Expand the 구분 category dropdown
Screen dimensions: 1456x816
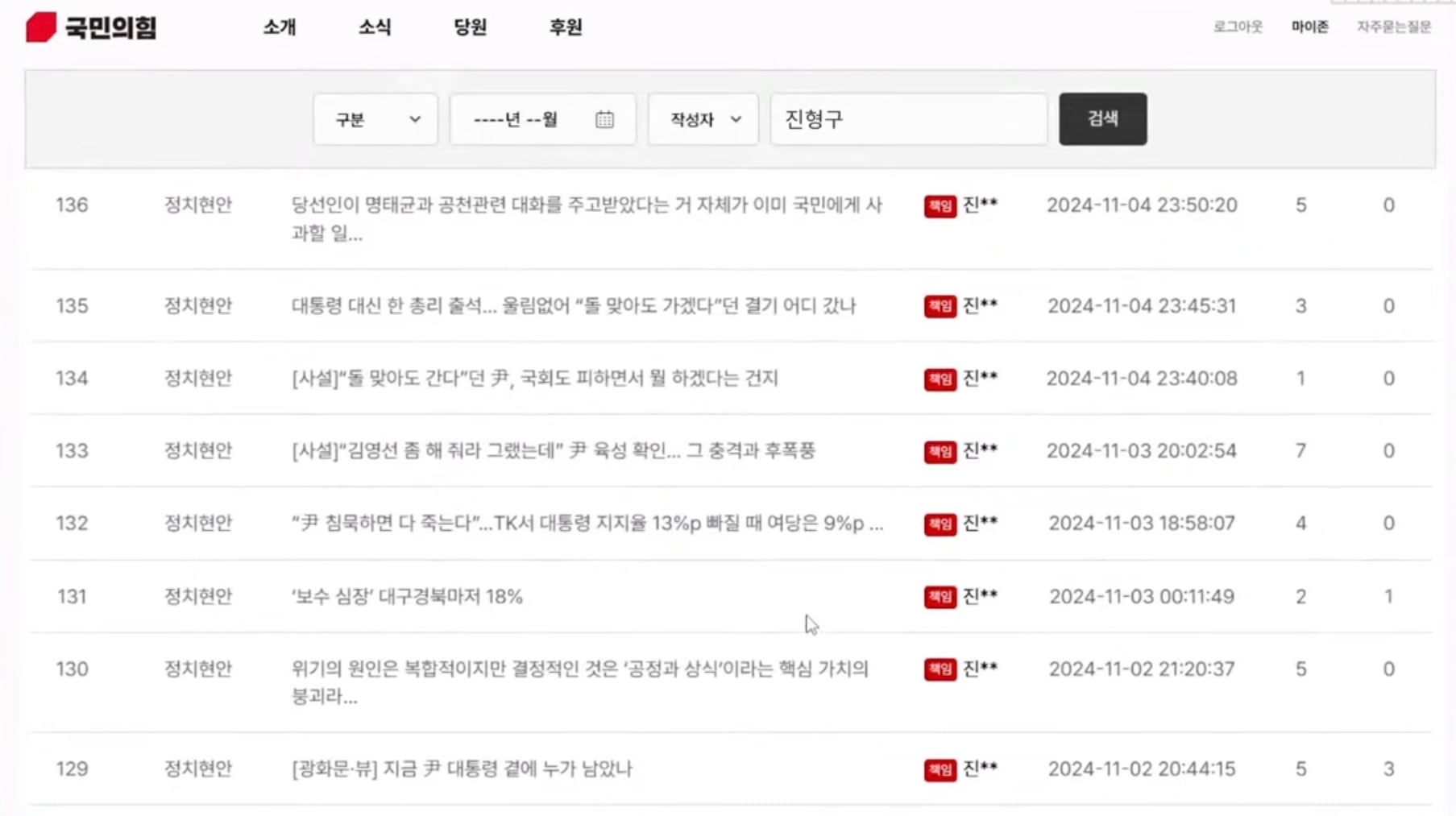375,119
